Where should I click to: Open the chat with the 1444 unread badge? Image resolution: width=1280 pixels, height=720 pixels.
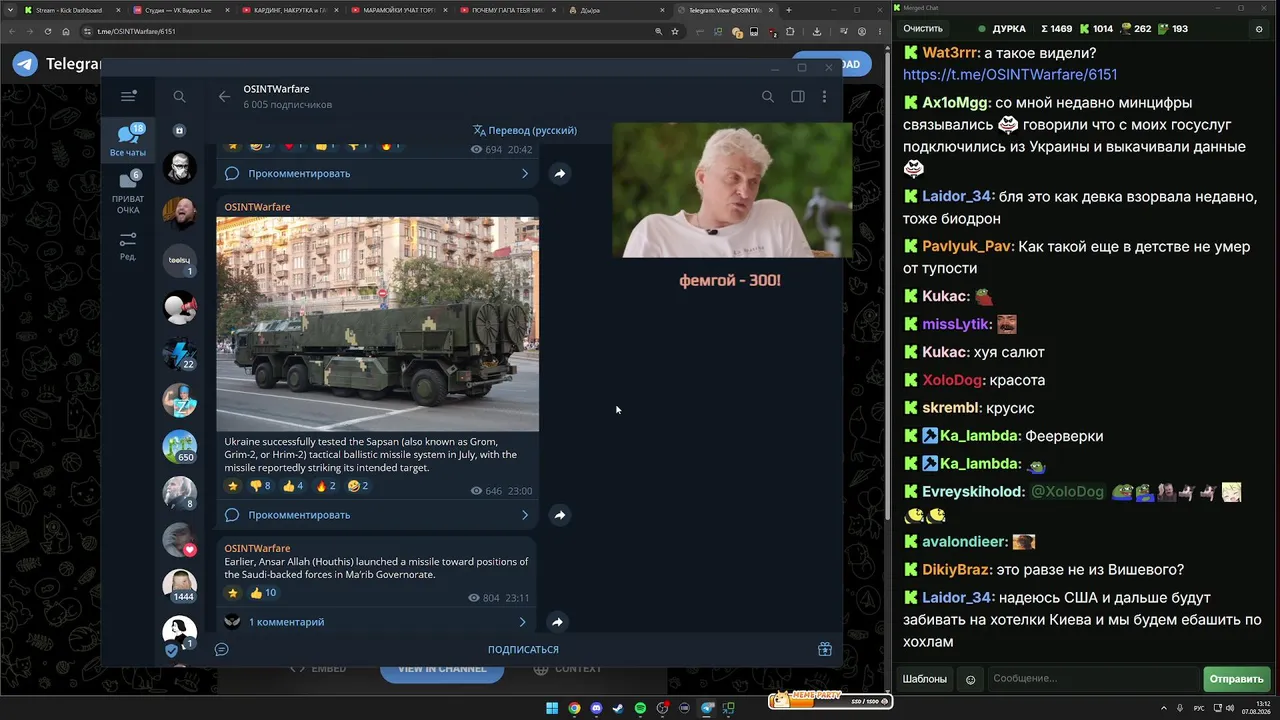tap(180, 585)
